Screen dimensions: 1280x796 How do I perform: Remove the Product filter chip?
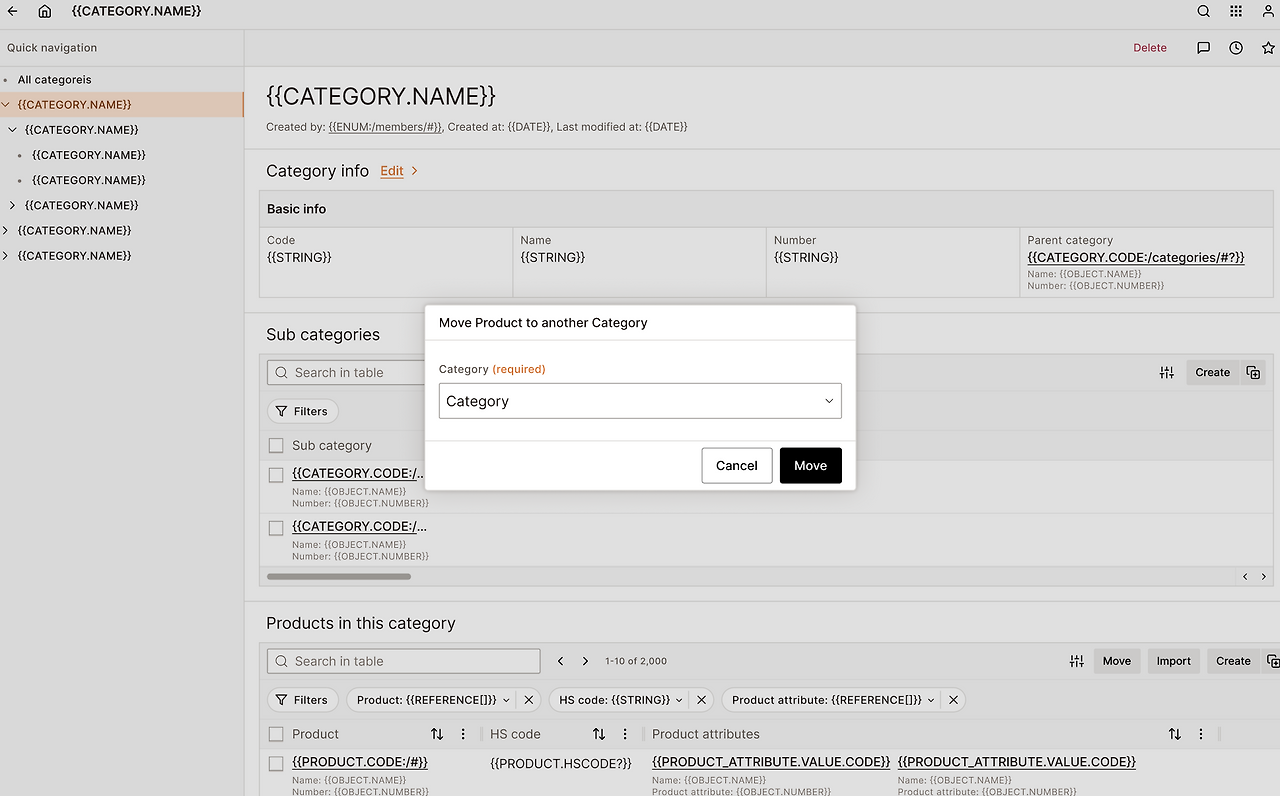click(x=529, y=700)
